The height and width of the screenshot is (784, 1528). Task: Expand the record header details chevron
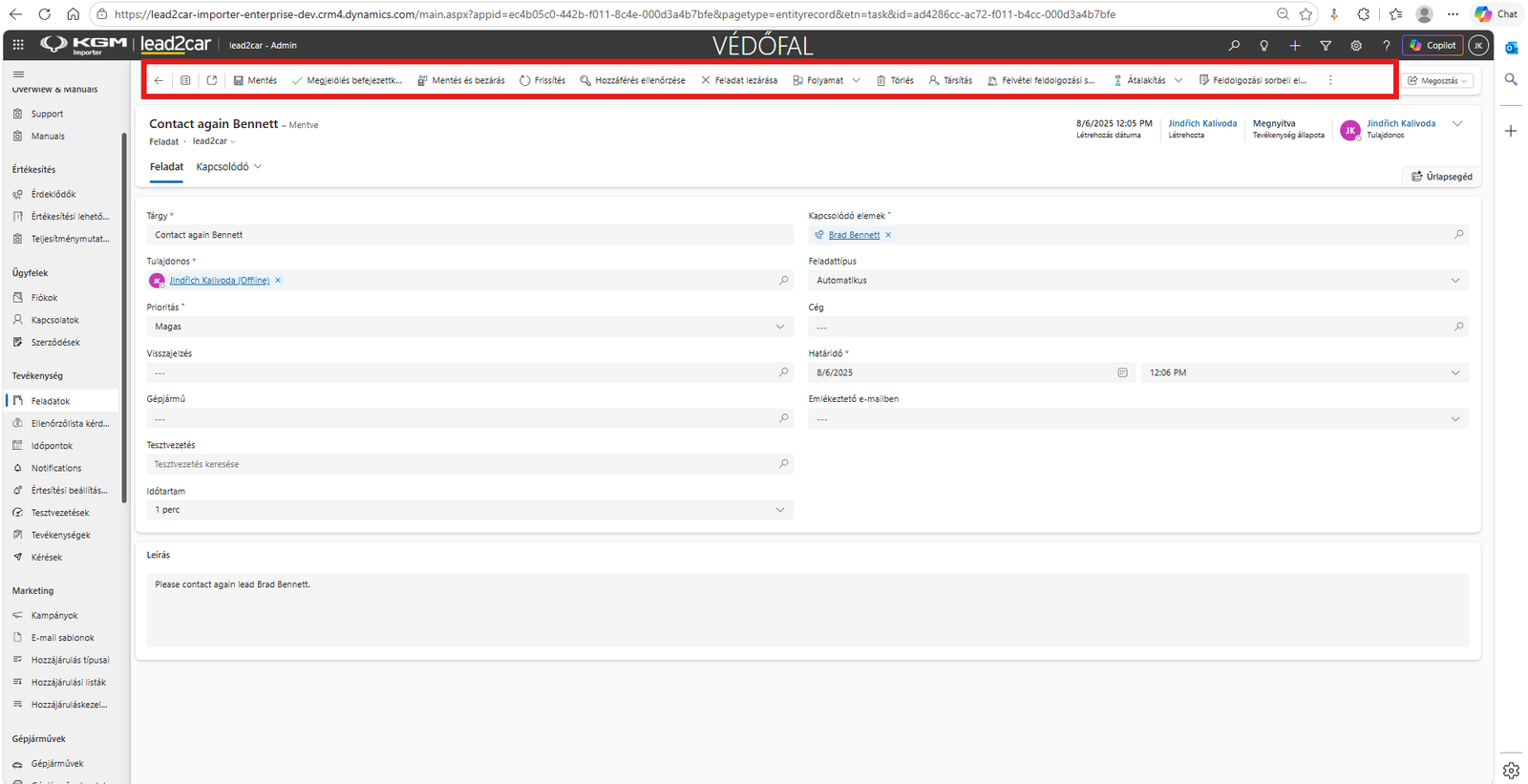click(1457, 124)
